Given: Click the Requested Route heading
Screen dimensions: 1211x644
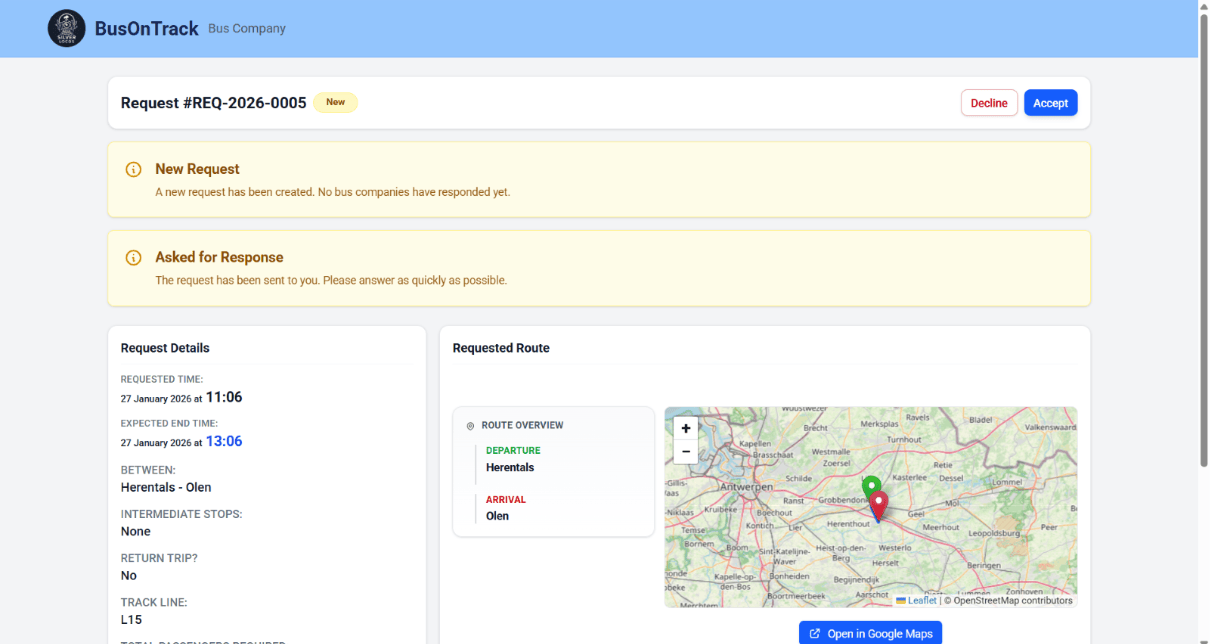Looking at the screenshot, I should [x=501, y=348].
